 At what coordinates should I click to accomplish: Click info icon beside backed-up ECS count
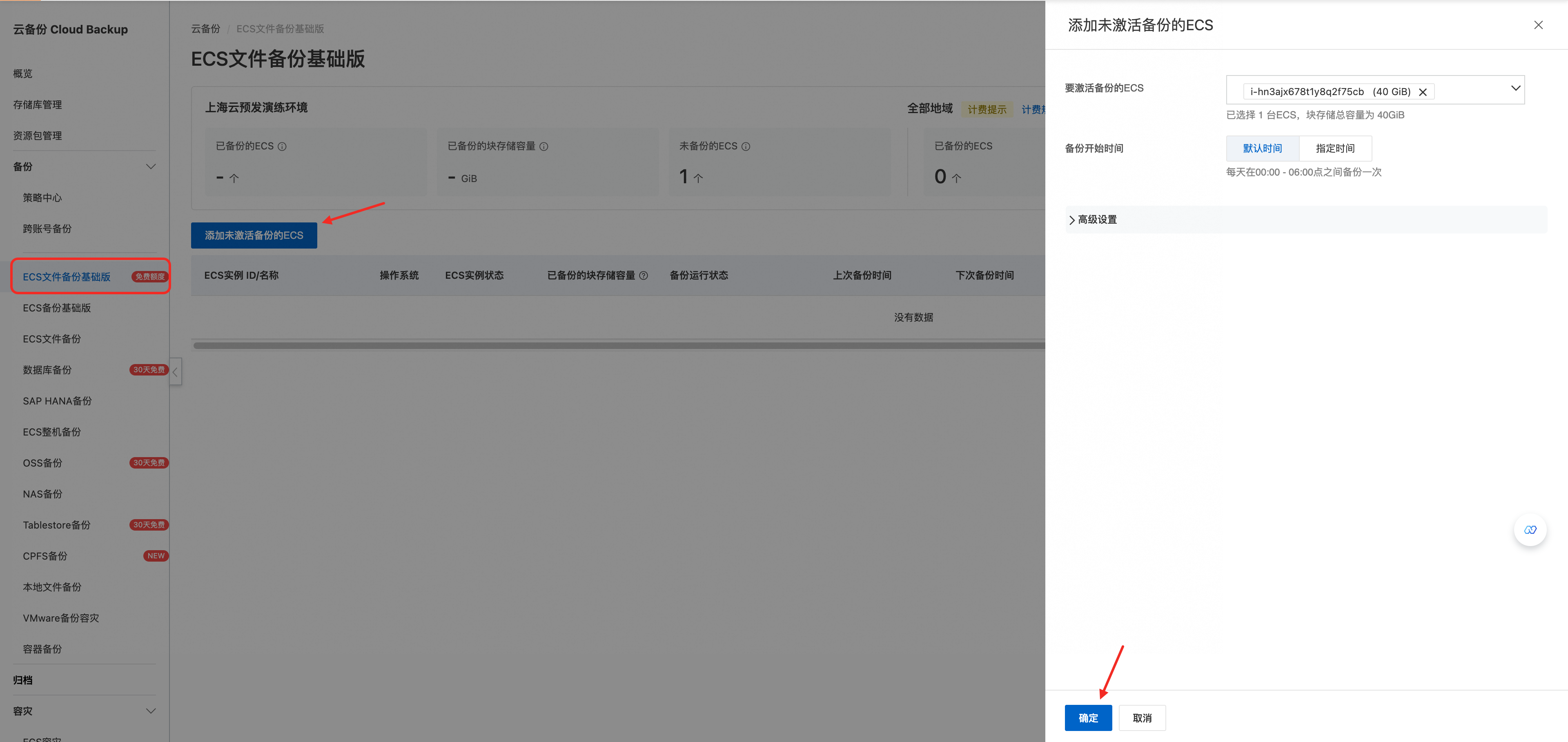point(282,147)
